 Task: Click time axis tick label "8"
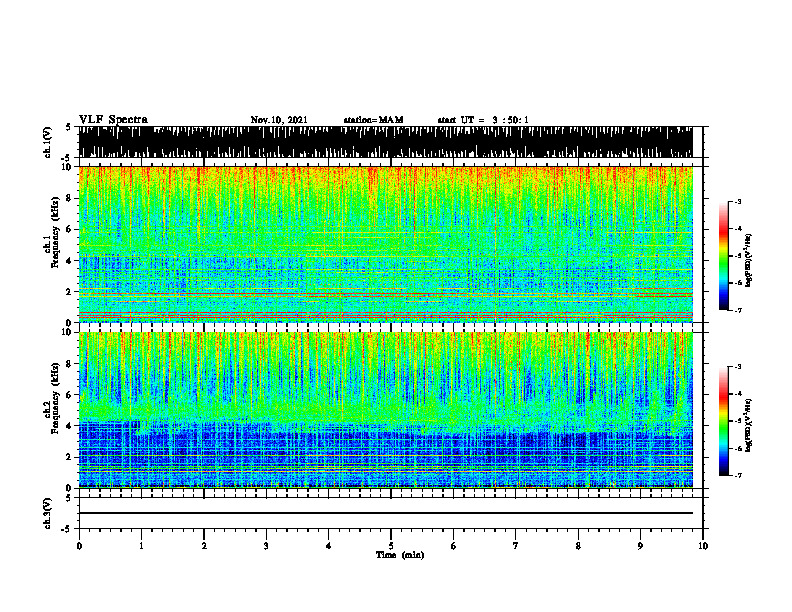tap(578, 546)
